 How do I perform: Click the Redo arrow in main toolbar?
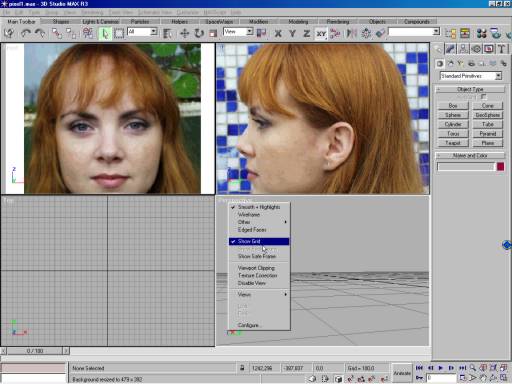click(x=40, y=33)
